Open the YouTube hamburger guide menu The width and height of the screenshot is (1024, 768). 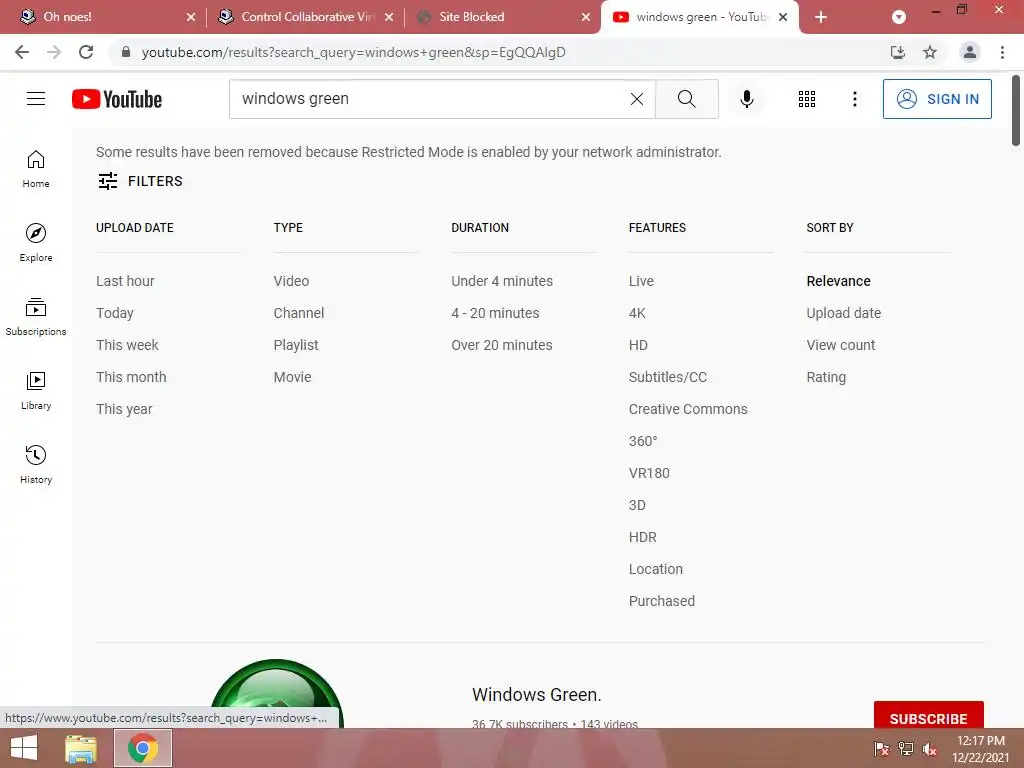click(x=36, y=99)
